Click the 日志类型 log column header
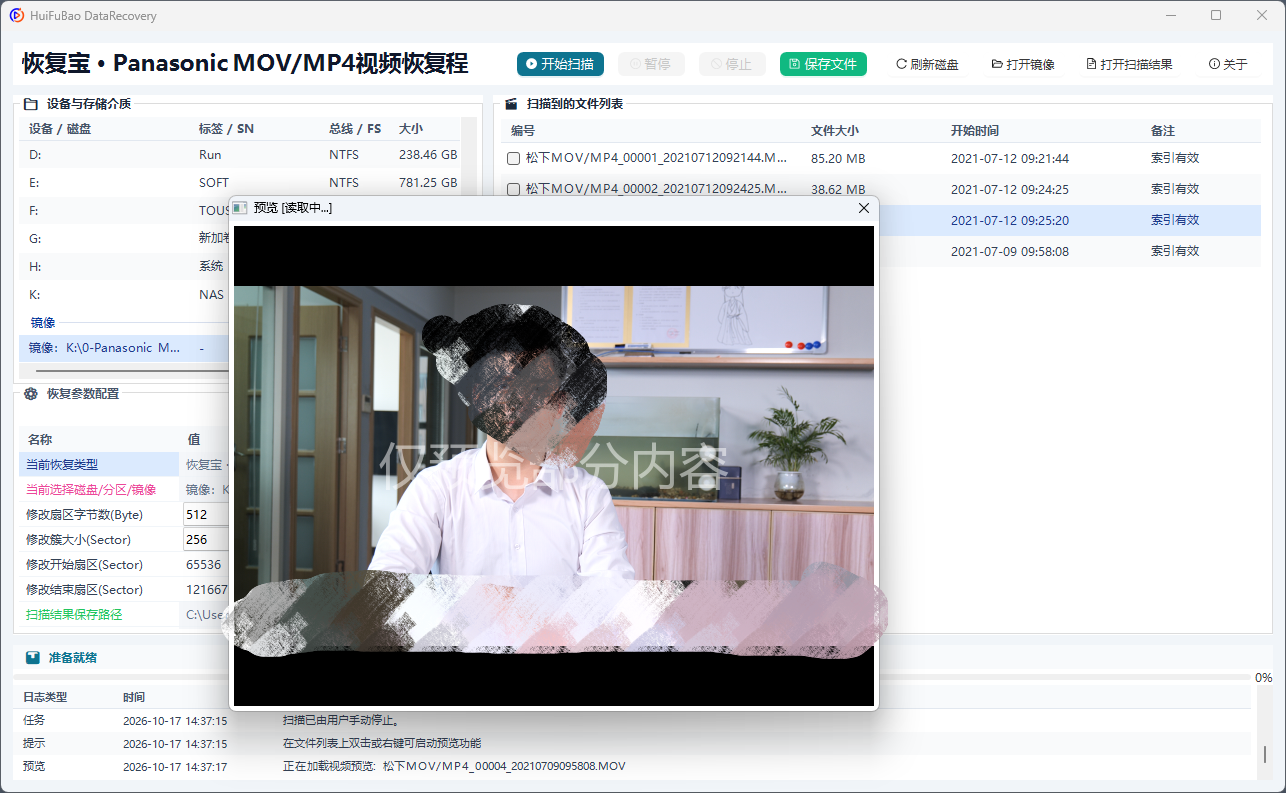 (x=45, y=697)
